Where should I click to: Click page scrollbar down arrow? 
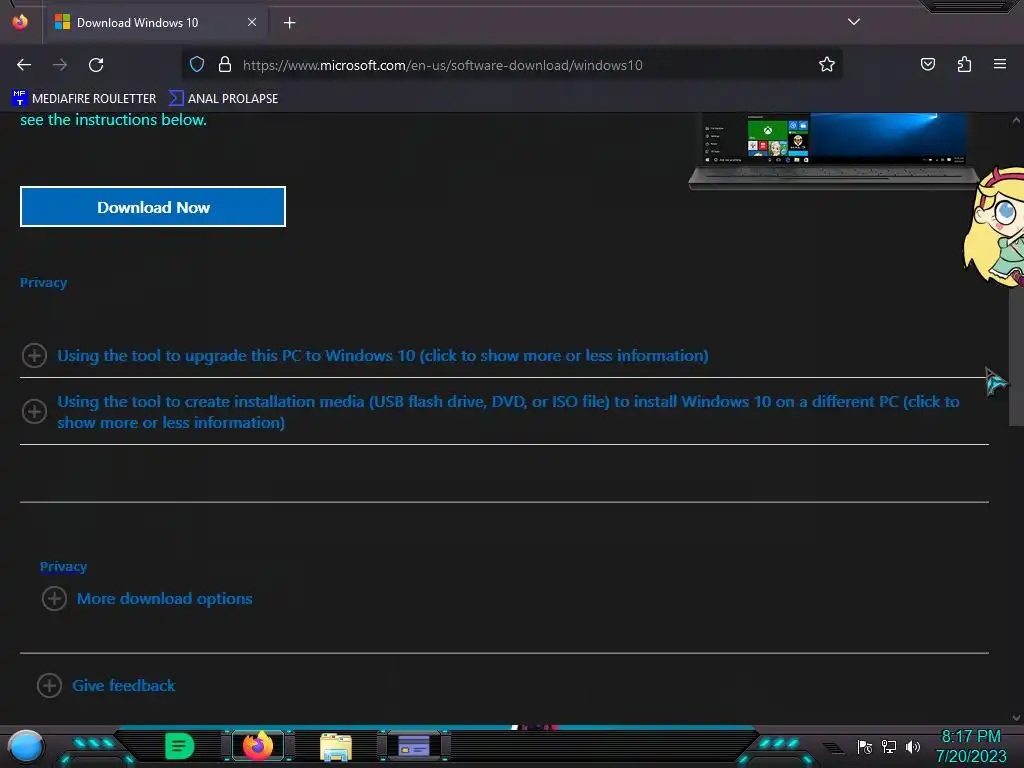click(1016, 718)
